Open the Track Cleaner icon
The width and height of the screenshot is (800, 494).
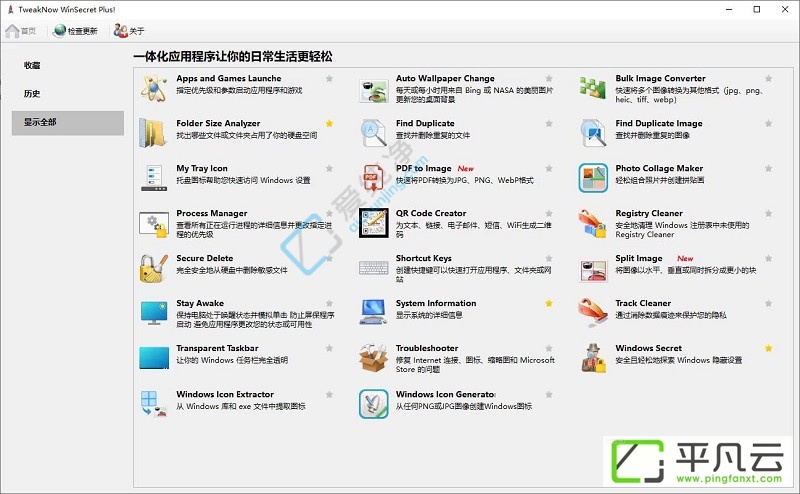click(x=593, y=312)
